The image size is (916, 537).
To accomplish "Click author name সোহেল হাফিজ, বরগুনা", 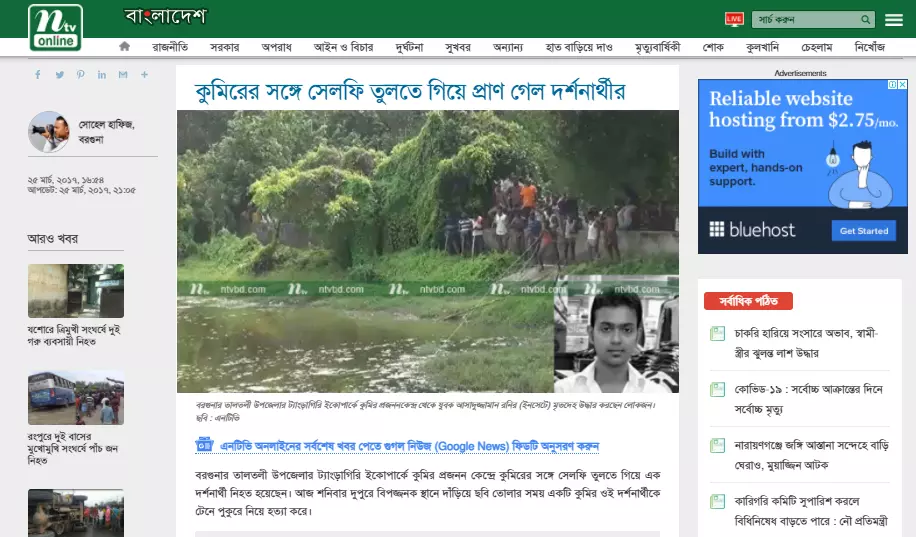I will point(106,132).
